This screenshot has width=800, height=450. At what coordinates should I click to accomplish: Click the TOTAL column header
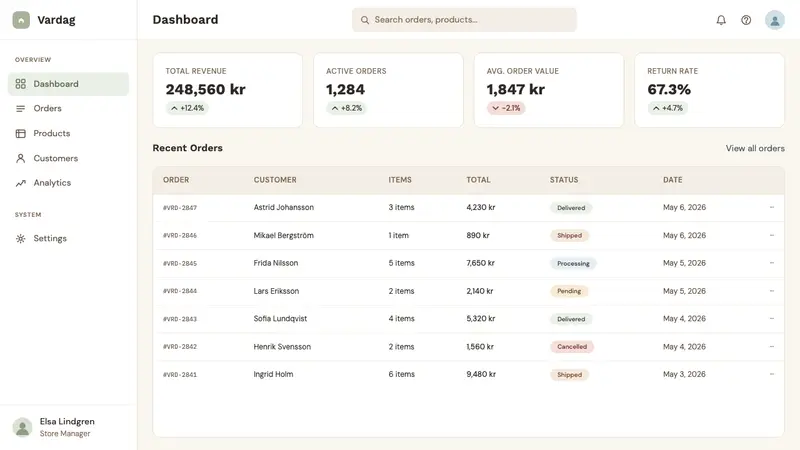click(x=478, y=180)
